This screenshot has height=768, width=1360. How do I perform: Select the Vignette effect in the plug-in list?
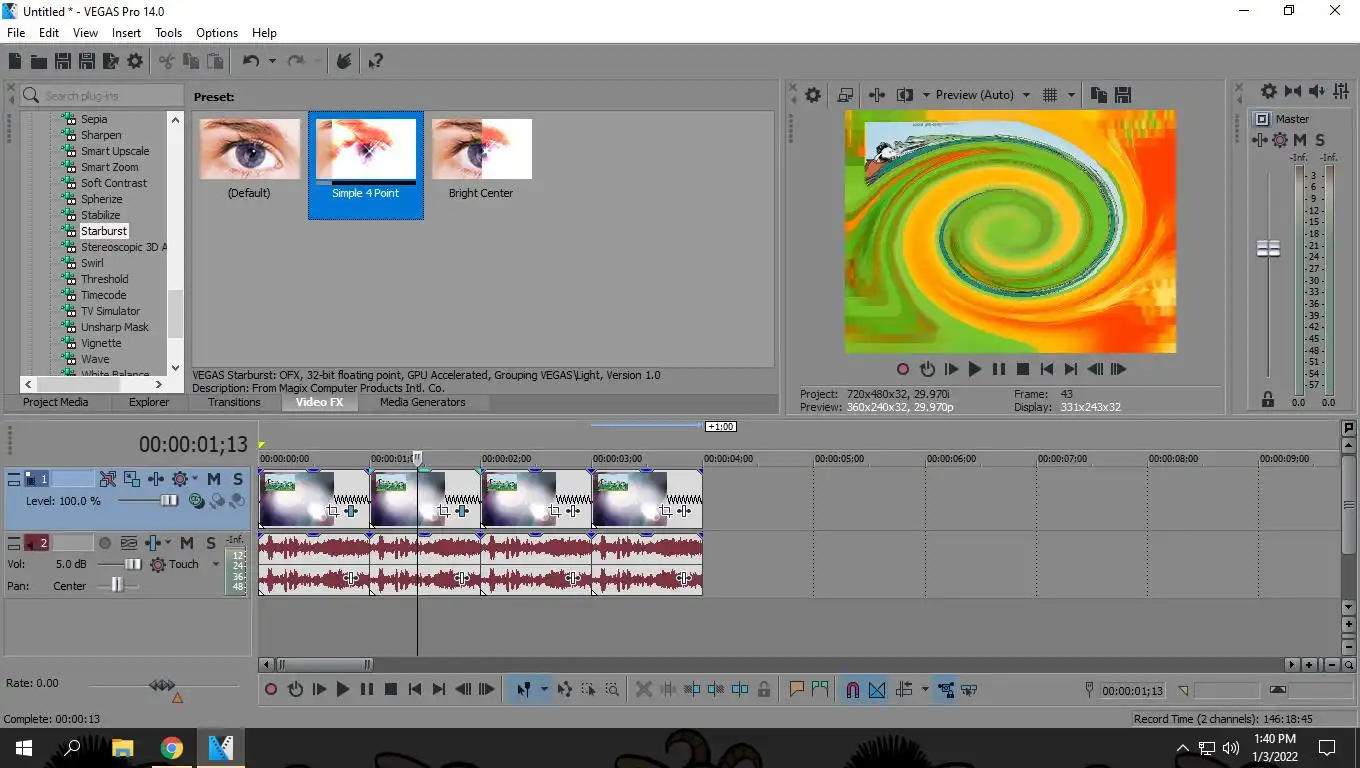(101, 343)
